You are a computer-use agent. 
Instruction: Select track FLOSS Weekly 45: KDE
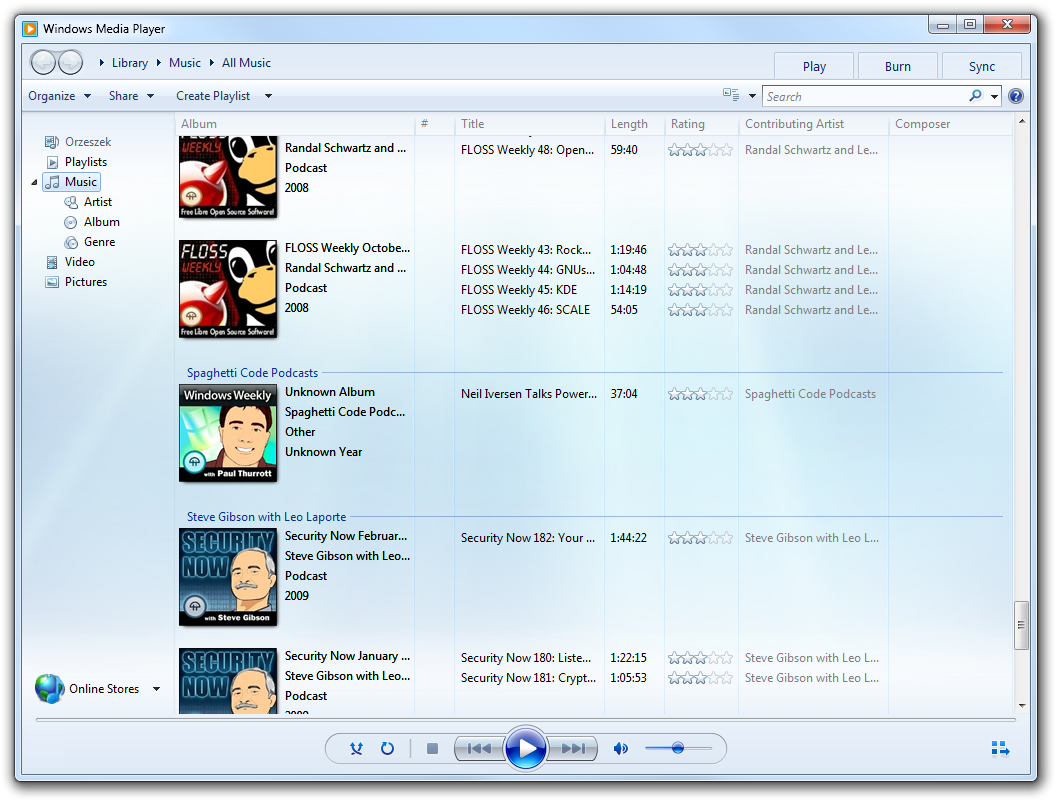tap(519, 290)
